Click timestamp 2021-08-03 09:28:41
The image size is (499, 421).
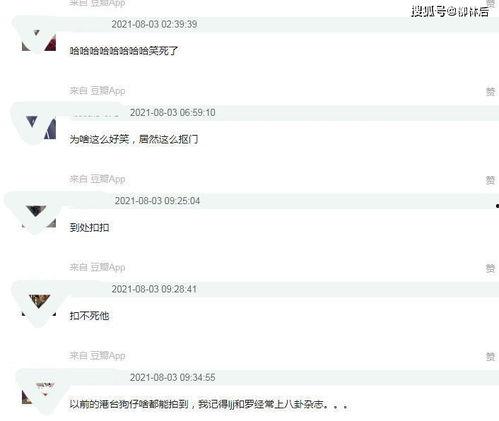point(154,289)
